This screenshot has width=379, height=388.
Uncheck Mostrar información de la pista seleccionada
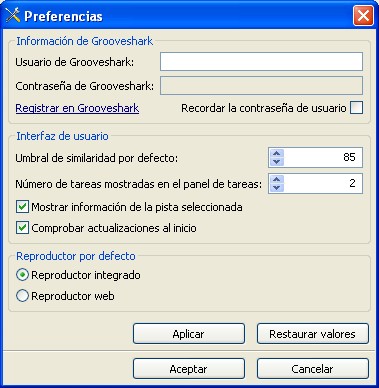22,207
